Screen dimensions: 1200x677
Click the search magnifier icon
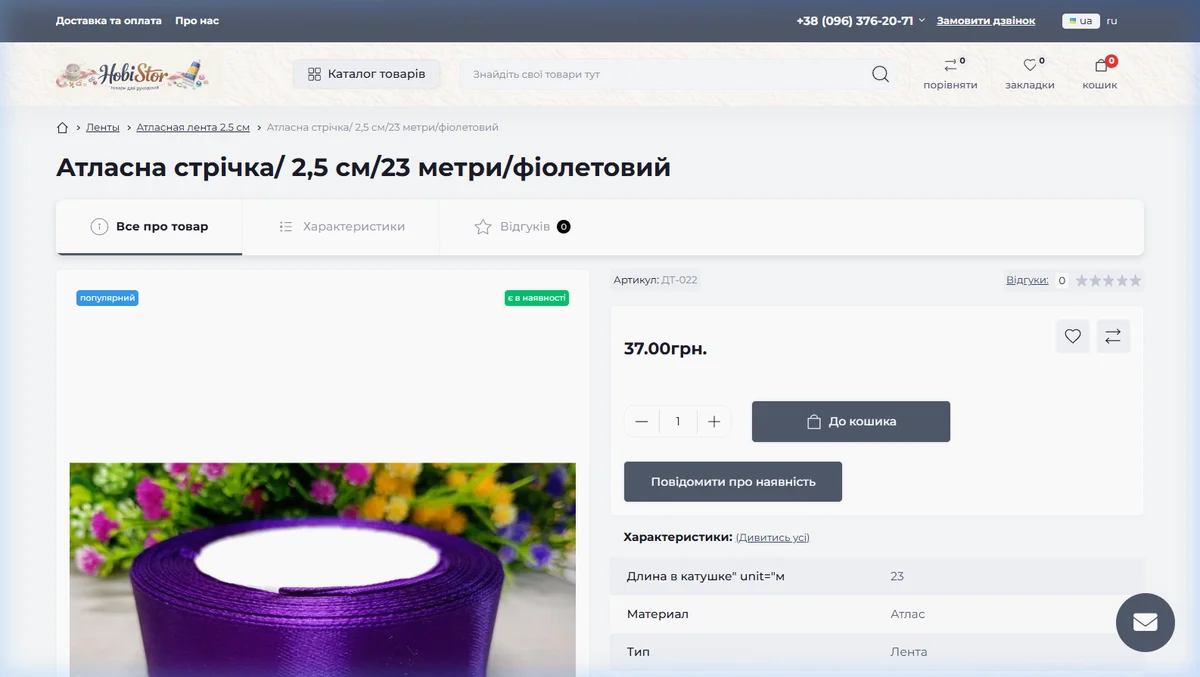coord(880,74)
